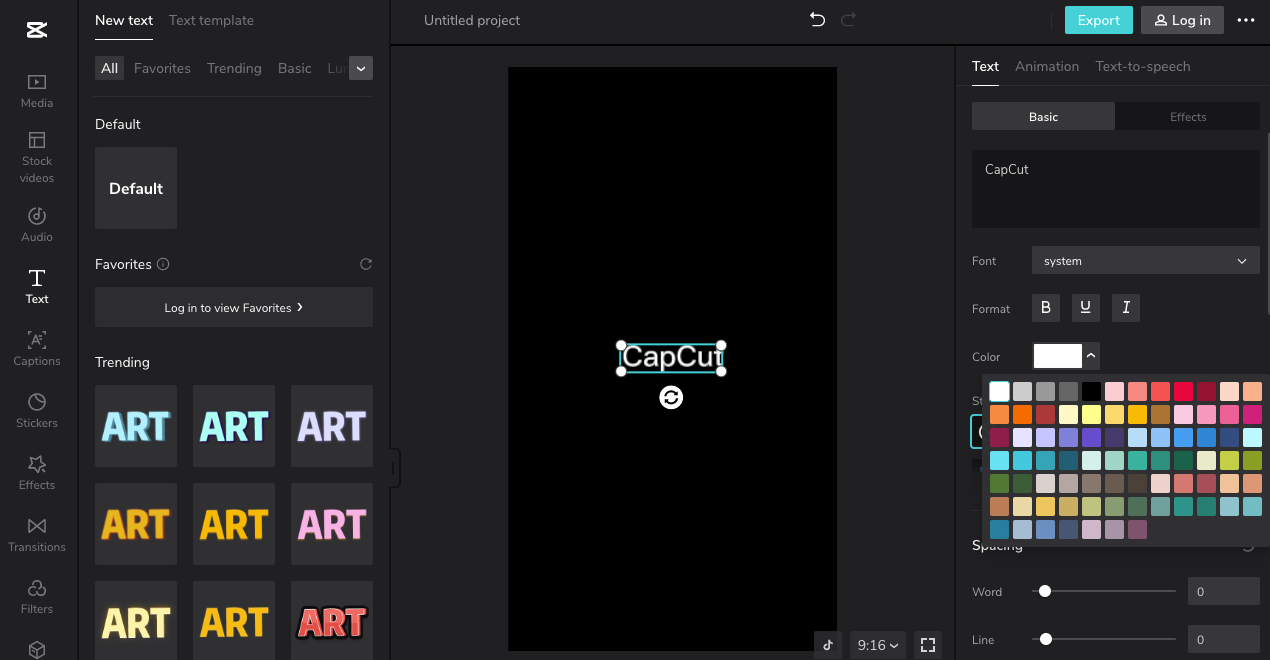Open the Stock videos panel

[x=37, y=157]
